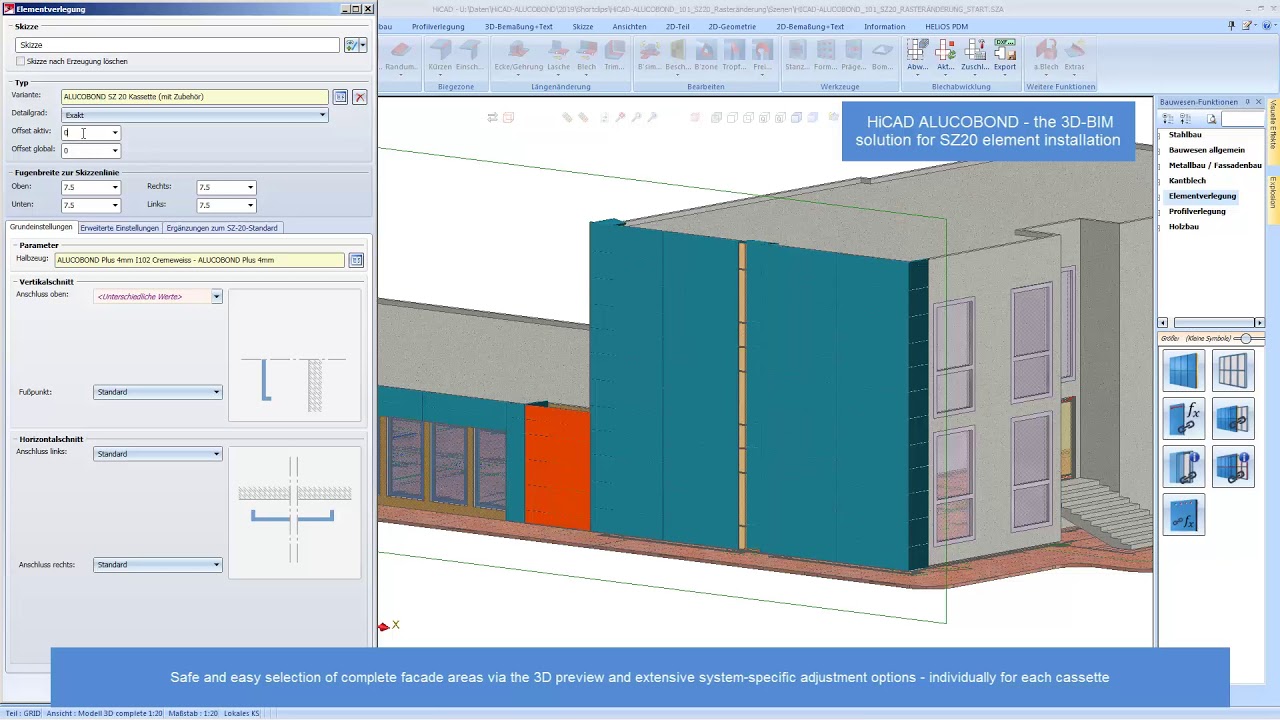Image resolution: width=1280 pixels, height=720 pixels.
Task: Open the Explosion side tab
Action: [1273, 193]
